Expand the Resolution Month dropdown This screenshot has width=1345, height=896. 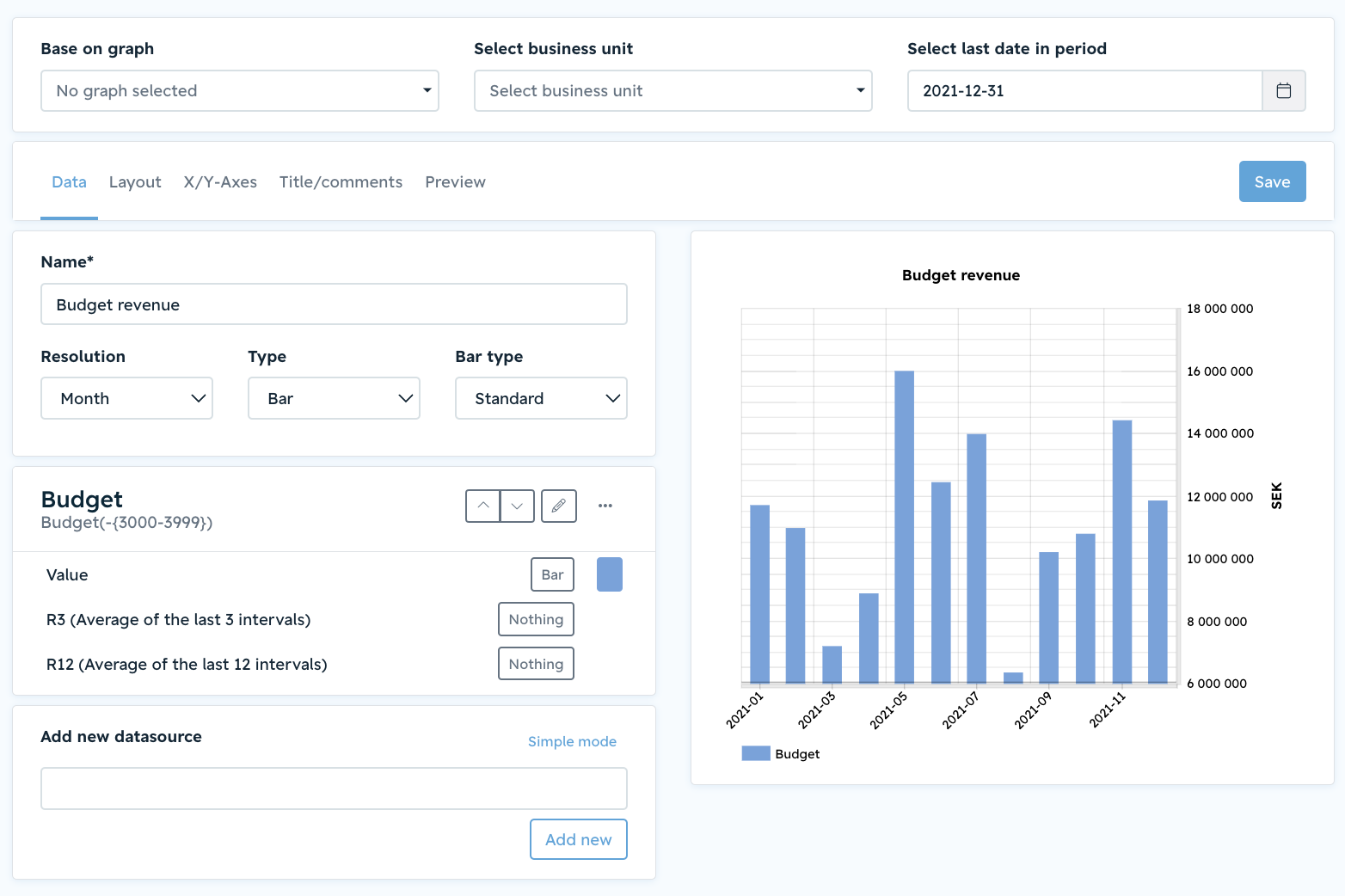[x=127, y=398]
